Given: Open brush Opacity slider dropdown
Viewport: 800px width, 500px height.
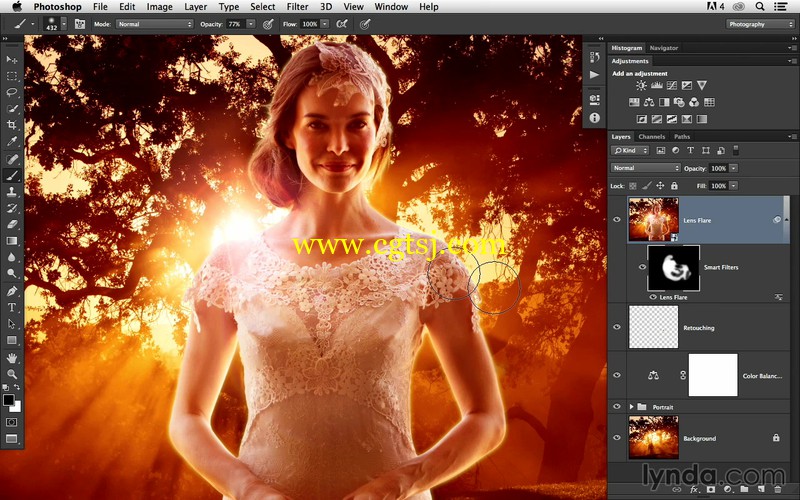Looking at the screenshot, I should (x=251, y=24).
